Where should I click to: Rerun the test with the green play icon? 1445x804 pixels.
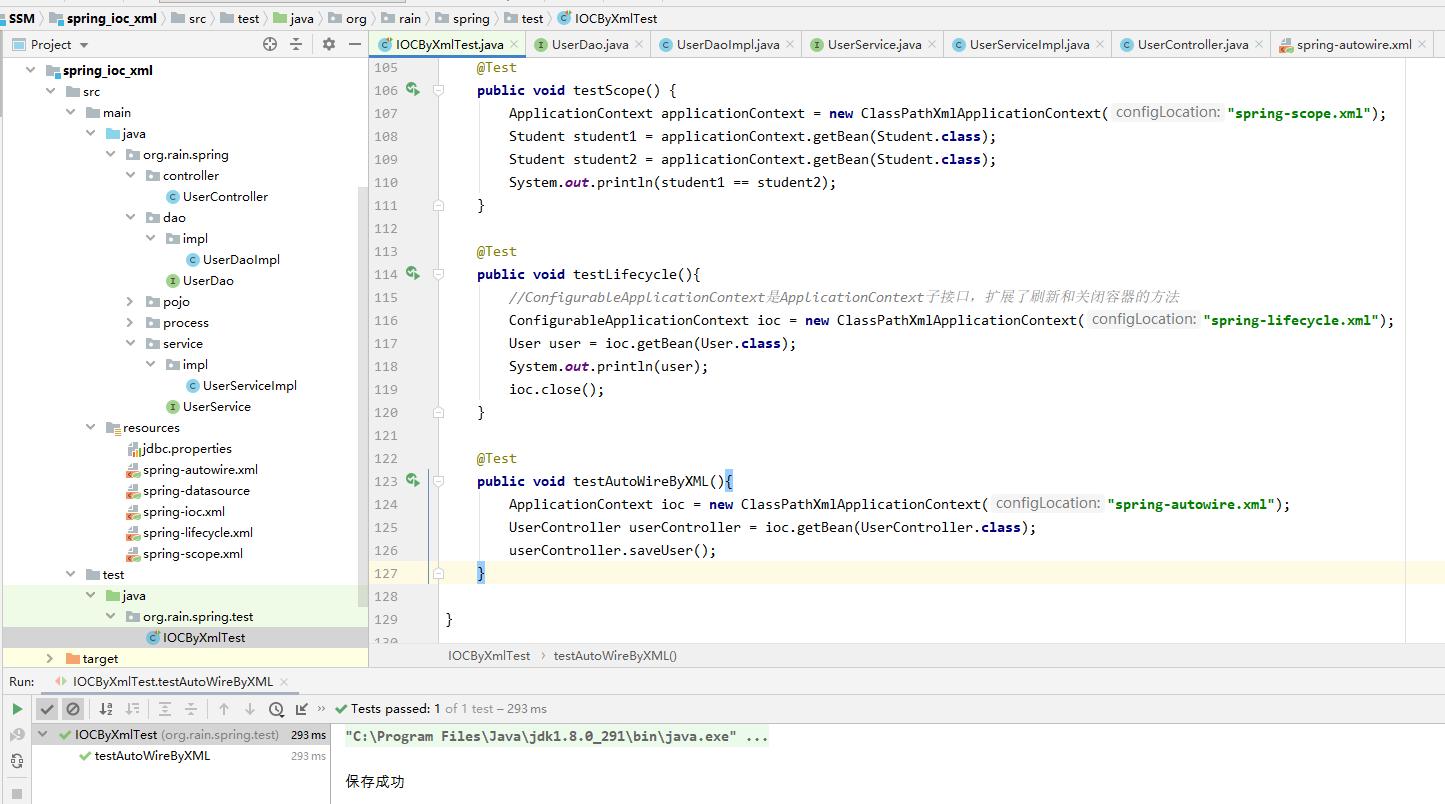tap(17, 709)
